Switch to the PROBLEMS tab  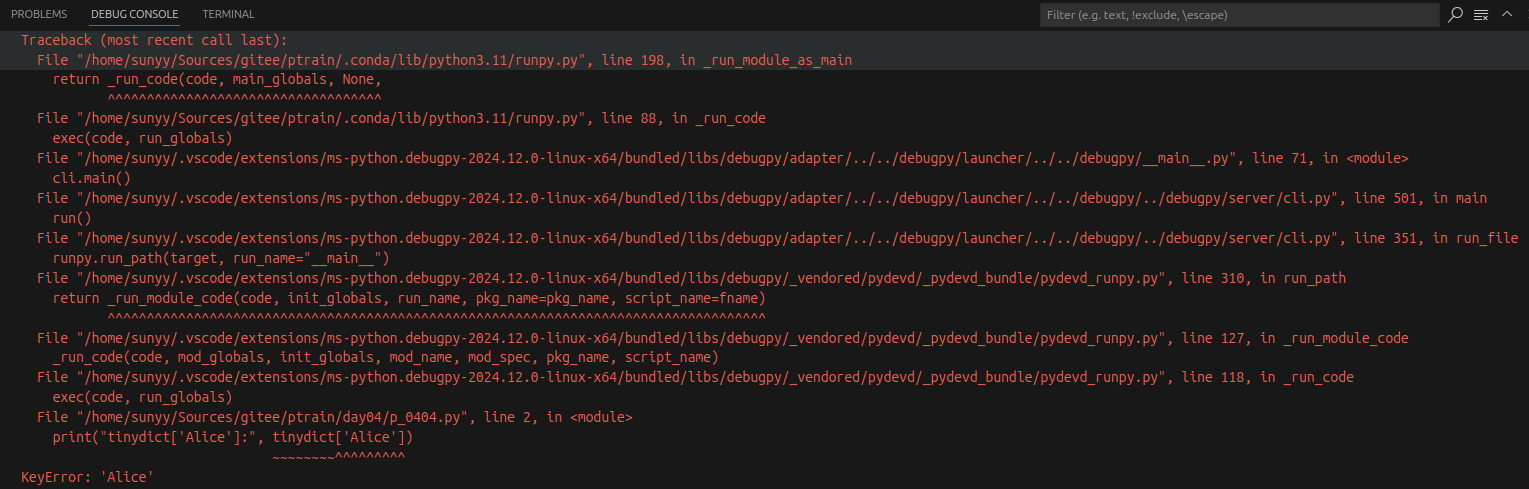coord(39,14)
